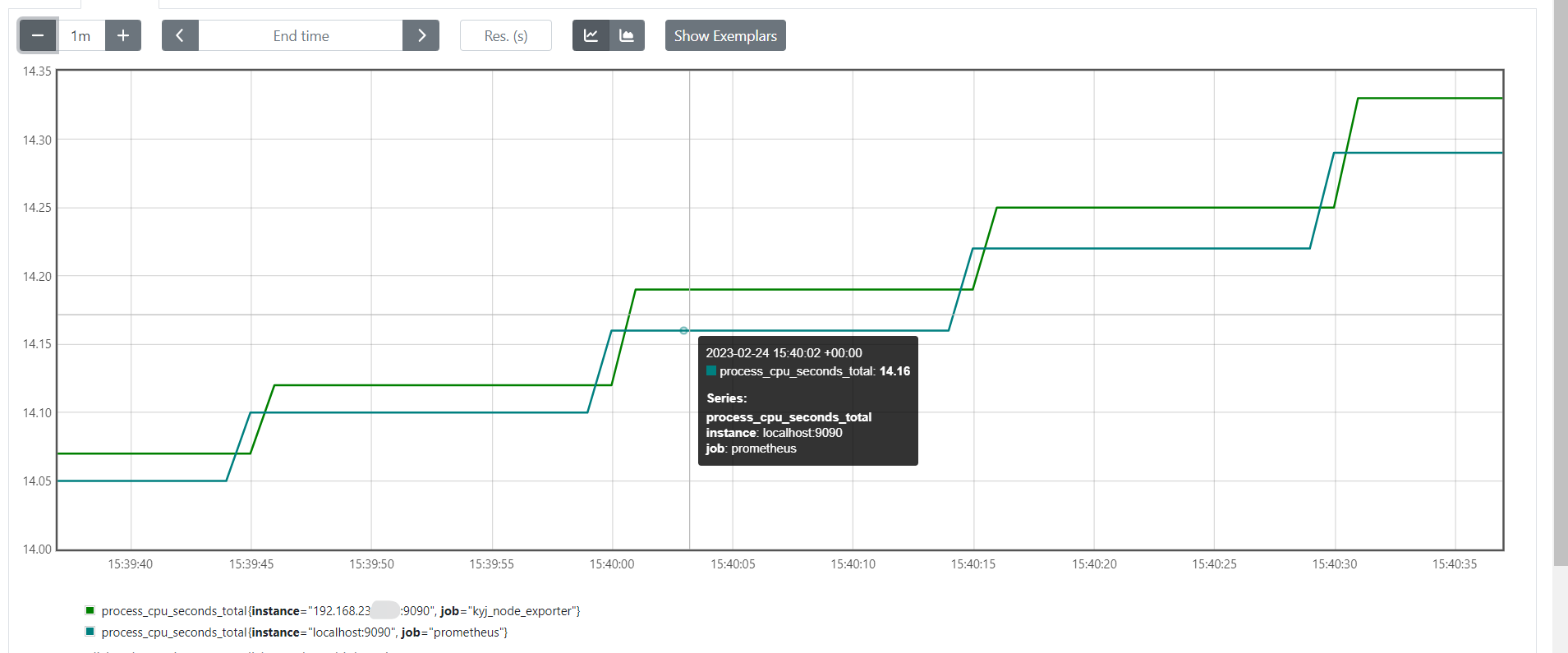This screenshot has height=653, width=1568.
Task: Go to previous end time
Action: [180, 35]
